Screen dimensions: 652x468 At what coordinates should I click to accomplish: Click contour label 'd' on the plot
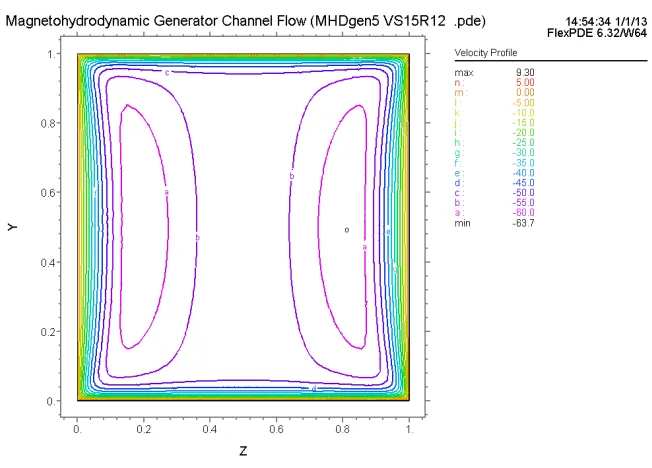point(314,389)
